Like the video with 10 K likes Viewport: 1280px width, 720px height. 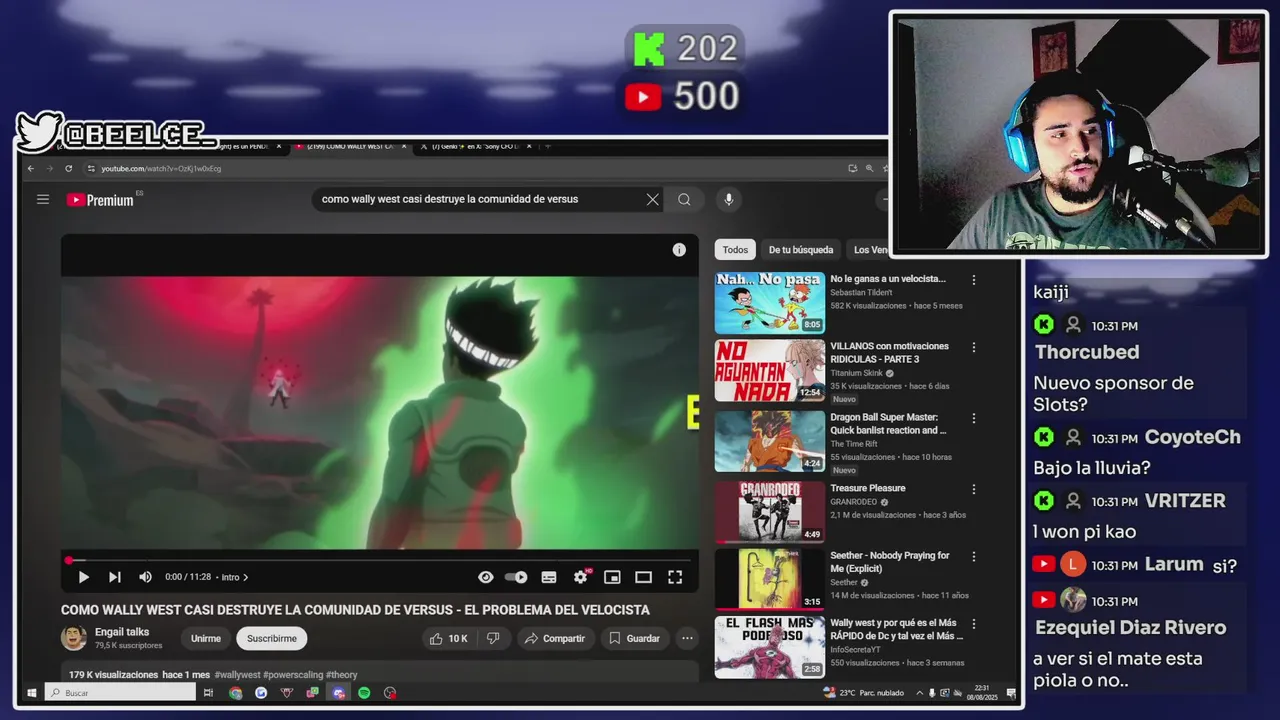[448, 638]
